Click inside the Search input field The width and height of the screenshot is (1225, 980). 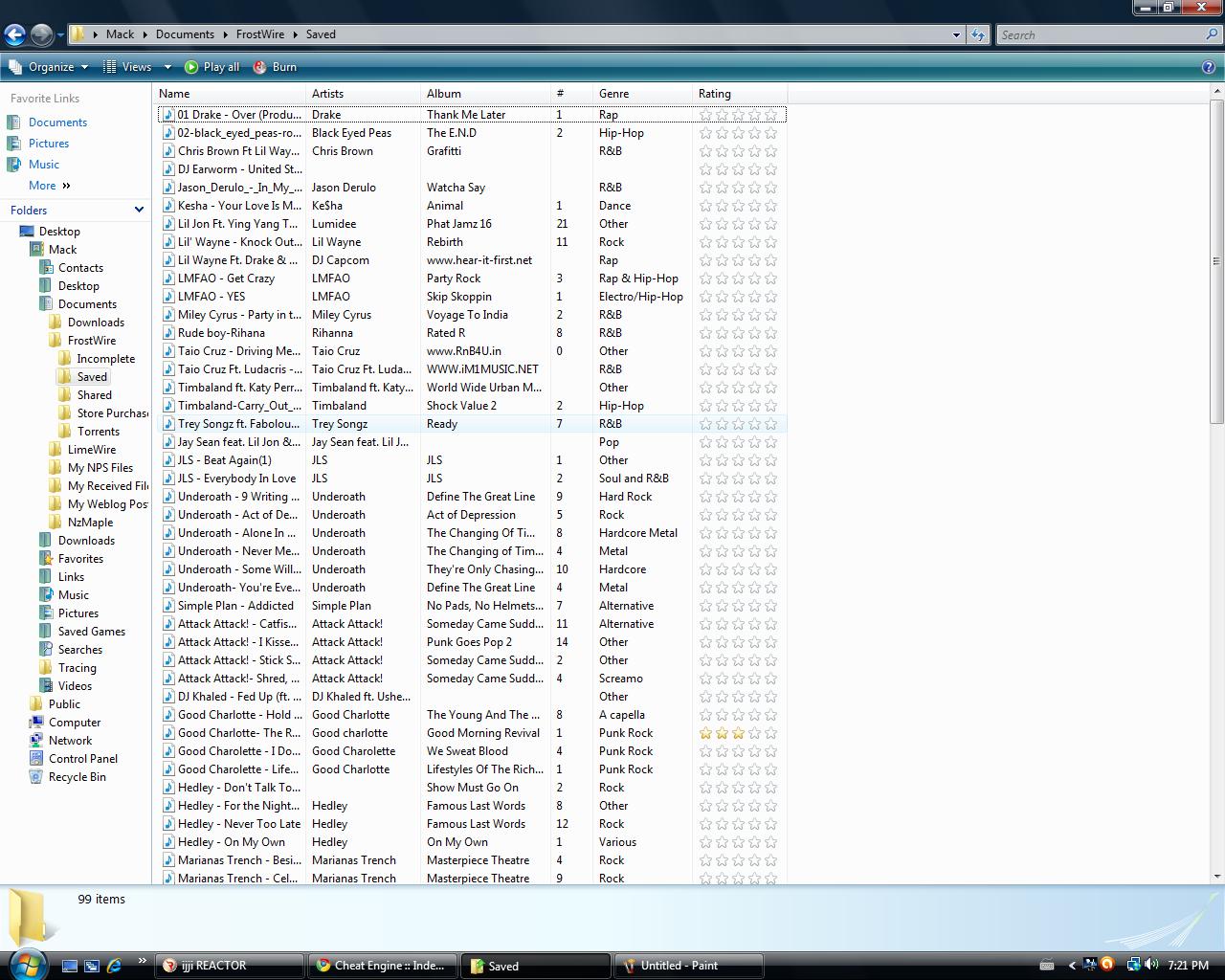[1101, 35]
